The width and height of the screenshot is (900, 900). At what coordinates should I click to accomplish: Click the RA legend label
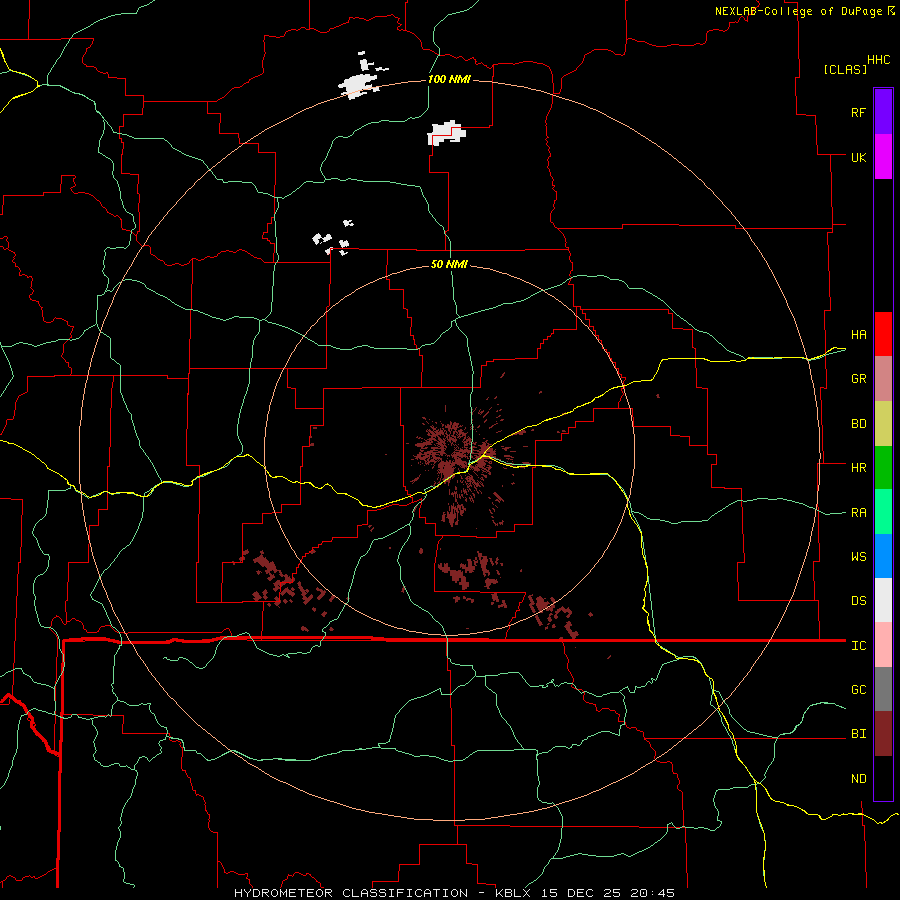pyautogui.click(x=859, y=513)
